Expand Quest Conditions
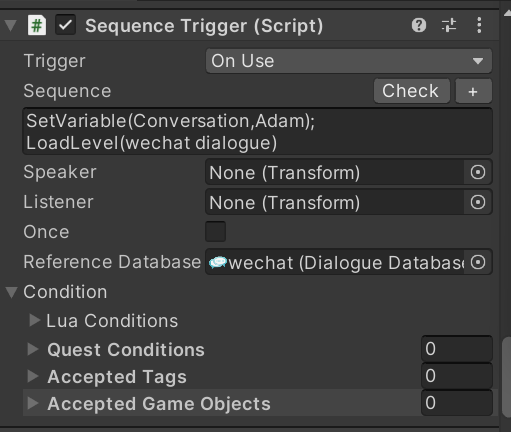511x432 pixels. pyautogui.click(x=33, y=349)
